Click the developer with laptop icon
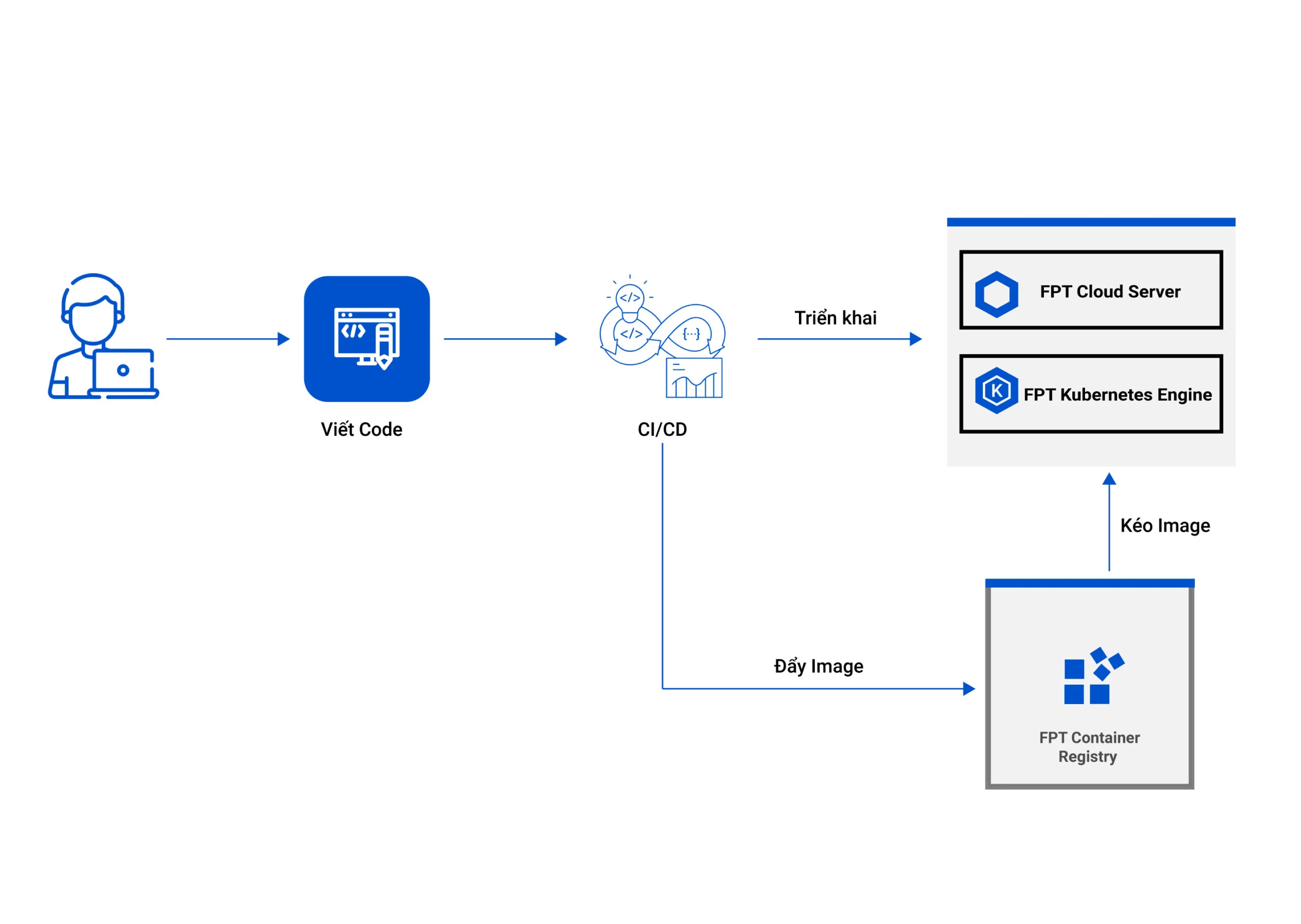The width and height of the screenshot is (1301, 924). coord(104,336)
